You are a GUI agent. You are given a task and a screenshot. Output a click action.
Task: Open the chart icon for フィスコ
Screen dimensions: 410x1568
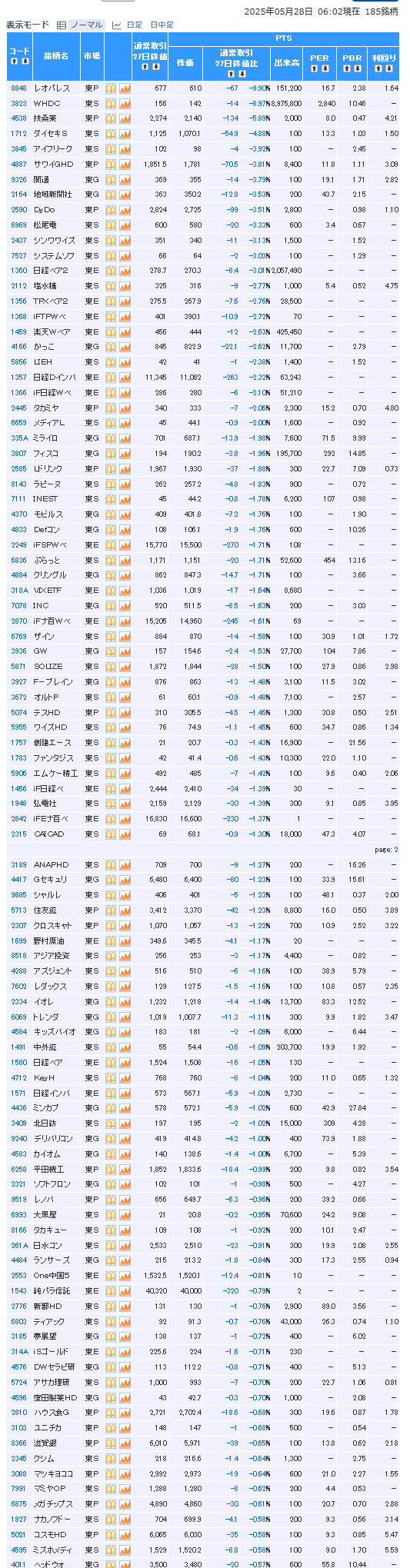click(x=125, y=453)
